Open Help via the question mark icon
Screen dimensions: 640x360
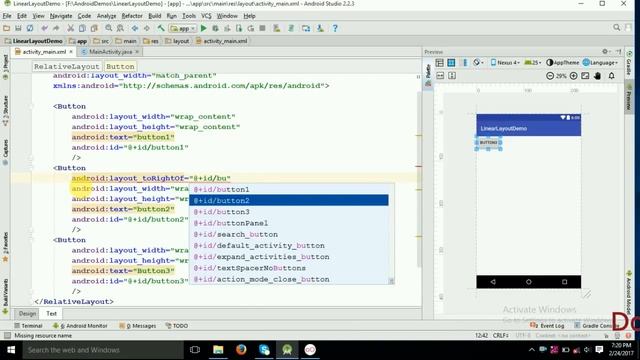pos(335,28)
